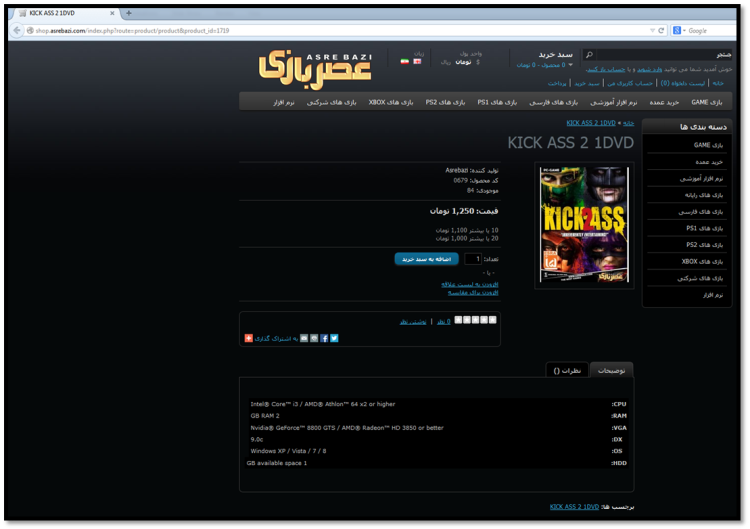Select the Iranian flag language icon
The image size is (750, 529).
(405, 62)
